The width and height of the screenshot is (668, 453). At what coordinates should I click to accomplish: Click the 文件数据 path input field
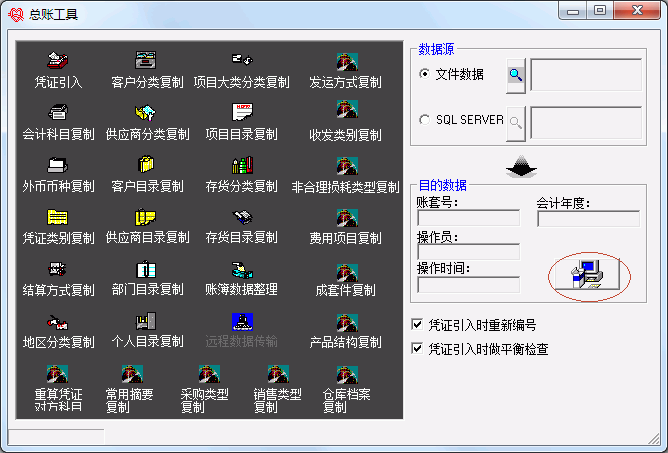(586, 75)
